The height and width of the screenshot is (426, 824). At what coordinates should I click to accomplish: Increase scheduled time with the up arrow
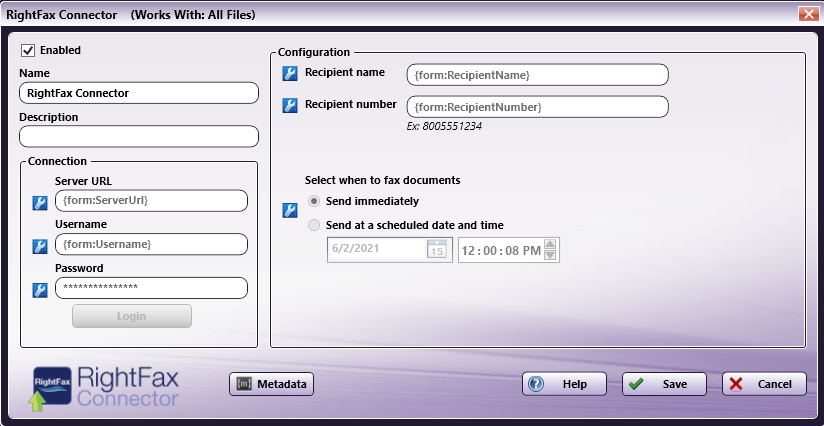[550, 244]
